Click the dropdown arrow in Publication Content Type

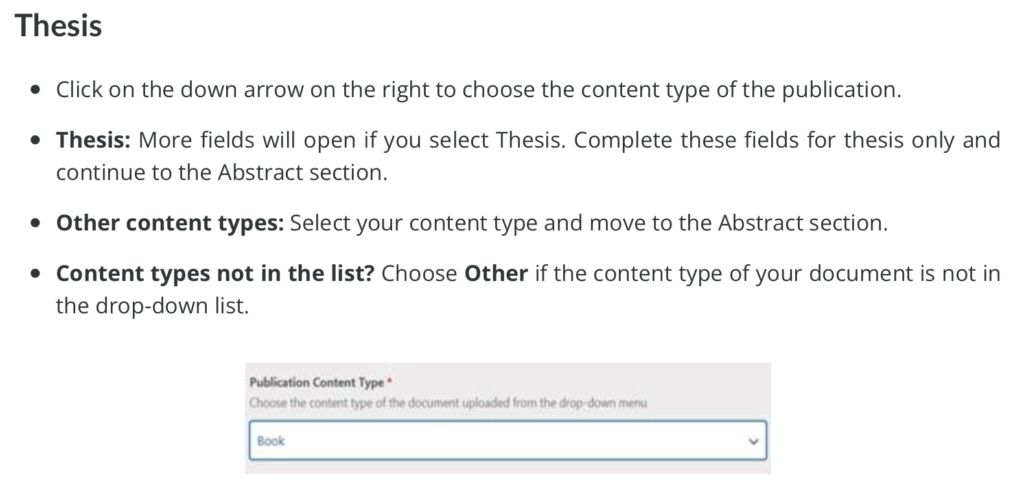pyautogui.click(x=754, y=441)
